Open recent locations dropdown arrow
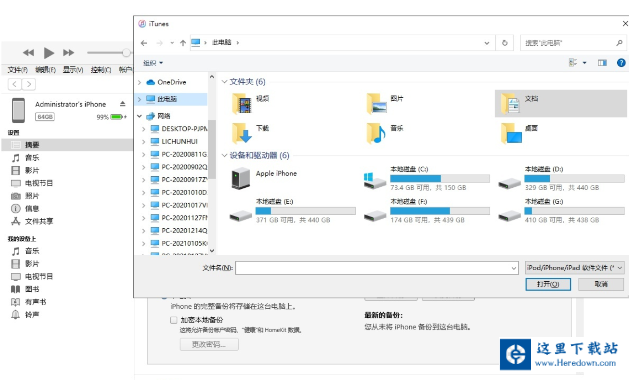 172,43
